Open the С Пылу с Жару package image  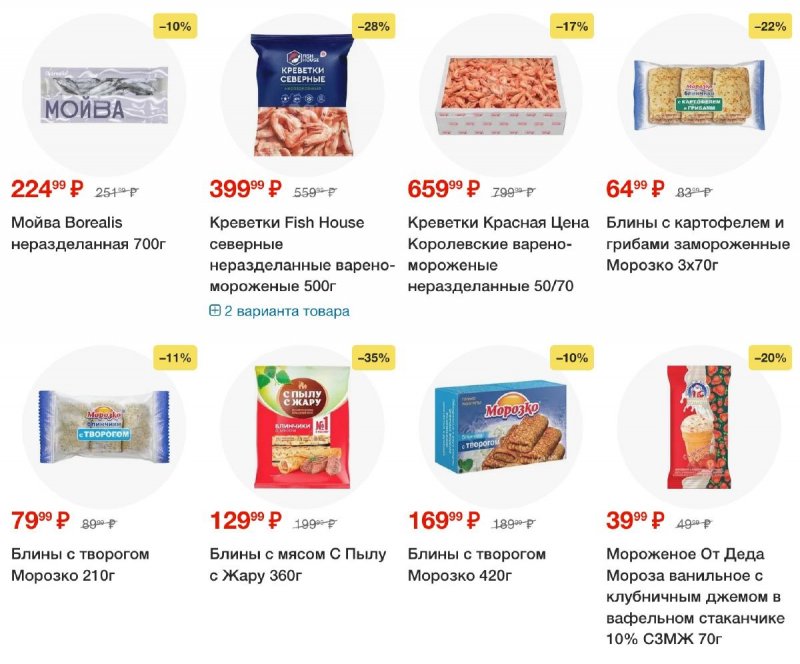coord(303,427)
